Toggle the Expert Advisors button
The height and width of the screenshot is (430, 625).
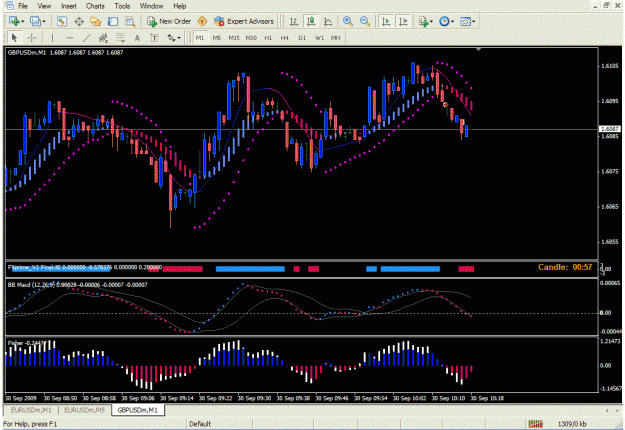pyautogui.click(x=244, y=22)
